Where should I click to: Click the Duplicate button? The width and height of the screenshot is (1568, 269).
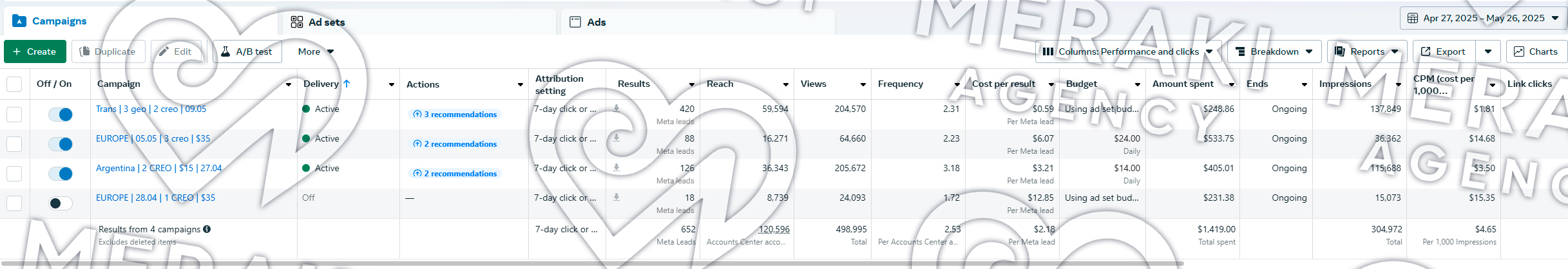108,51
